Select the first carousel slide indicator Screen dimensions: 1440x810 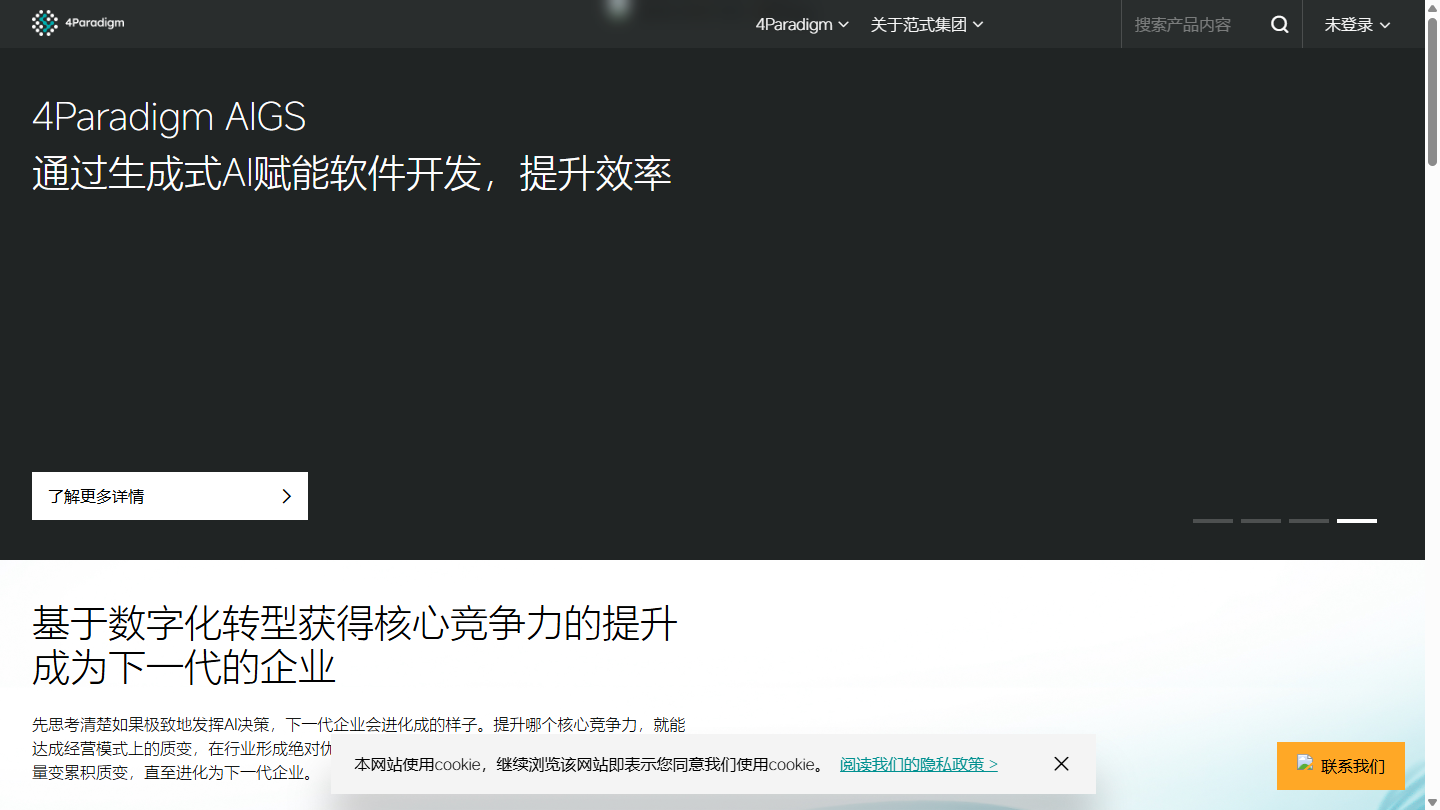point(1213,521)
